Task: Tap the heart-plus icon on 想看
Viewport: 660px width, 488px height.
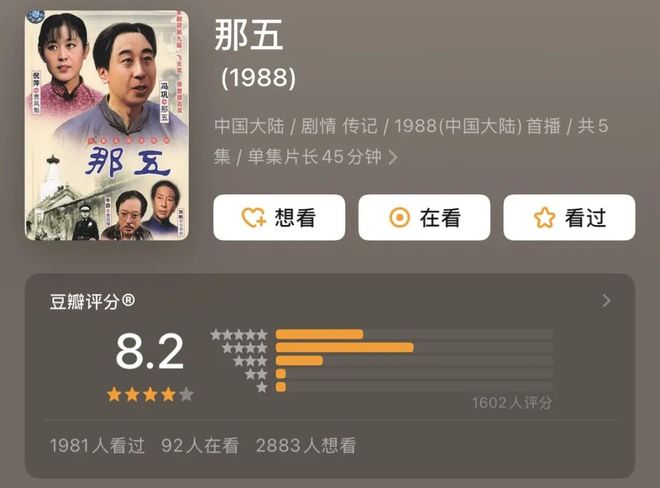Action: [253, 218]
